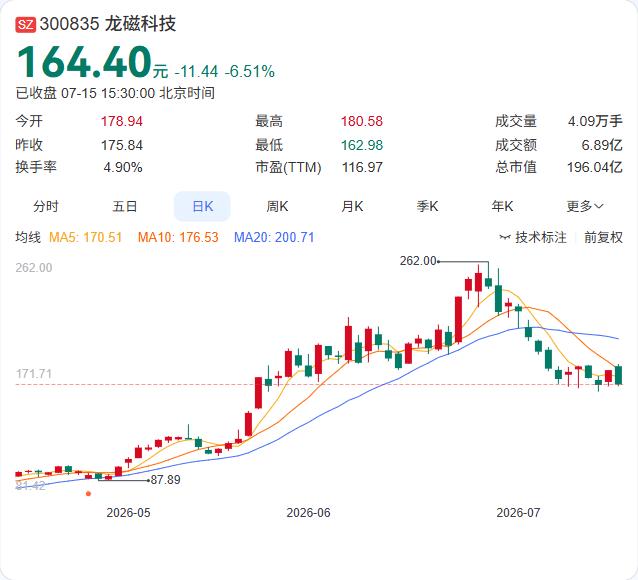Click the MA5: 170.51 legend
The width and height of the screenshot is (638, 580).
click(85, 237)
